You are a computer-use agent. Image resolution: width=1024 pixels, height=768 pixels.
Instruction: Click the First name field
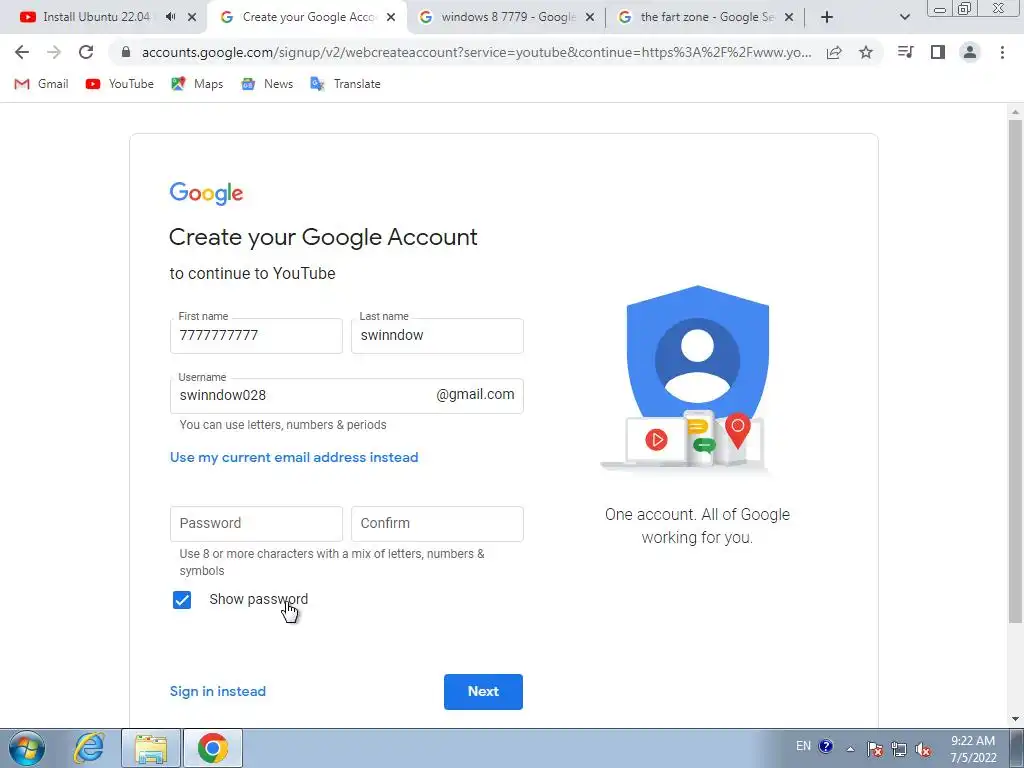coord(256,336)
